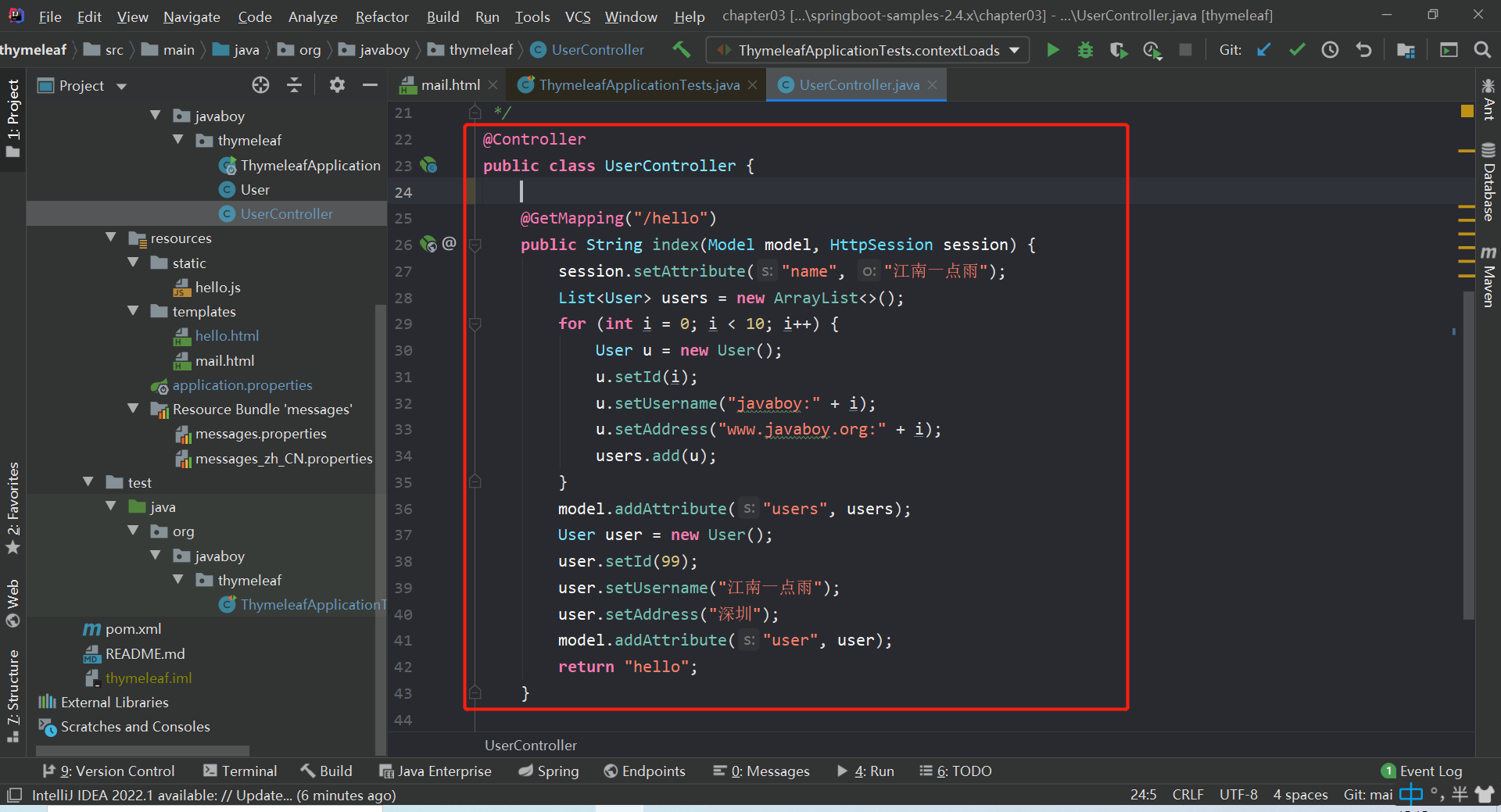This screenshot has width=1501, height=812.
Task: Fold the for loop at line 29
Action: click(475, 324)
